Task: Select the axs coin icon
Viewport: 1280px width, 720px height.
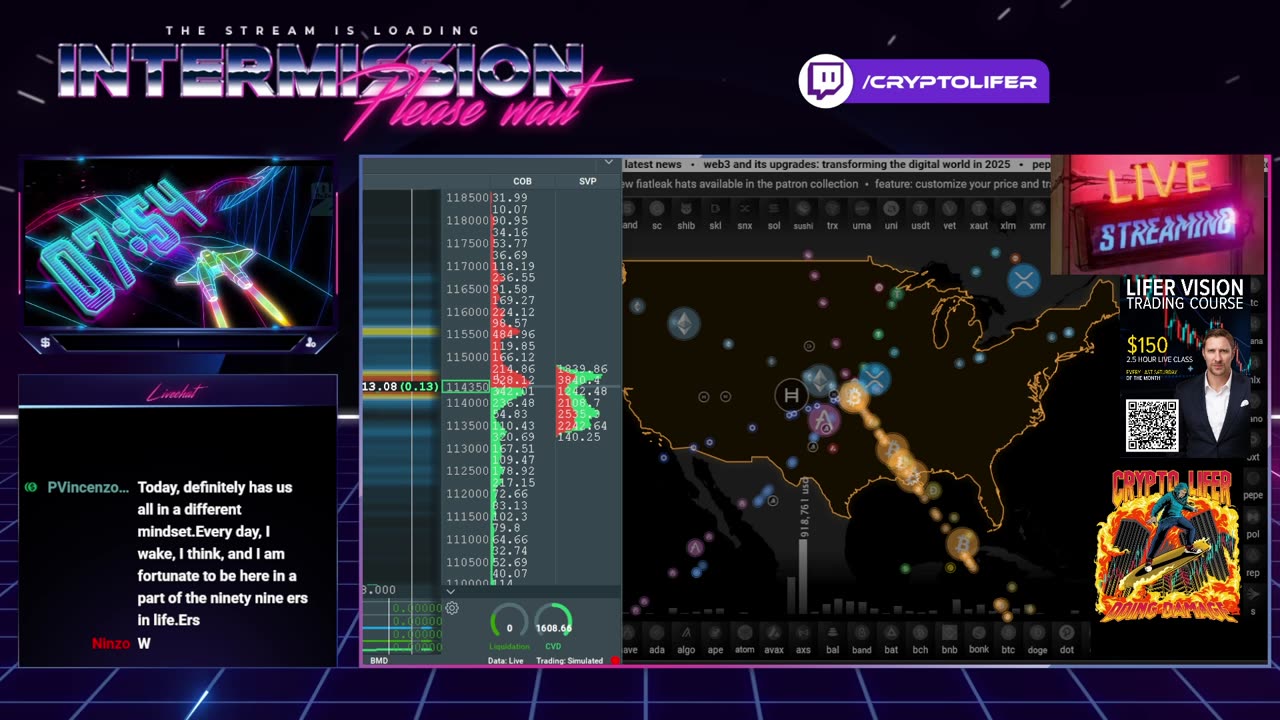Action: (x=803, y=633)
